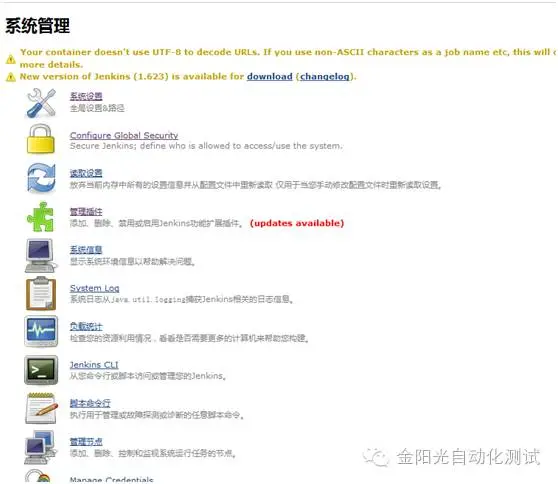Click the 系统管理 page heading
Screen dimensions: 558x484
pos(37,26)
